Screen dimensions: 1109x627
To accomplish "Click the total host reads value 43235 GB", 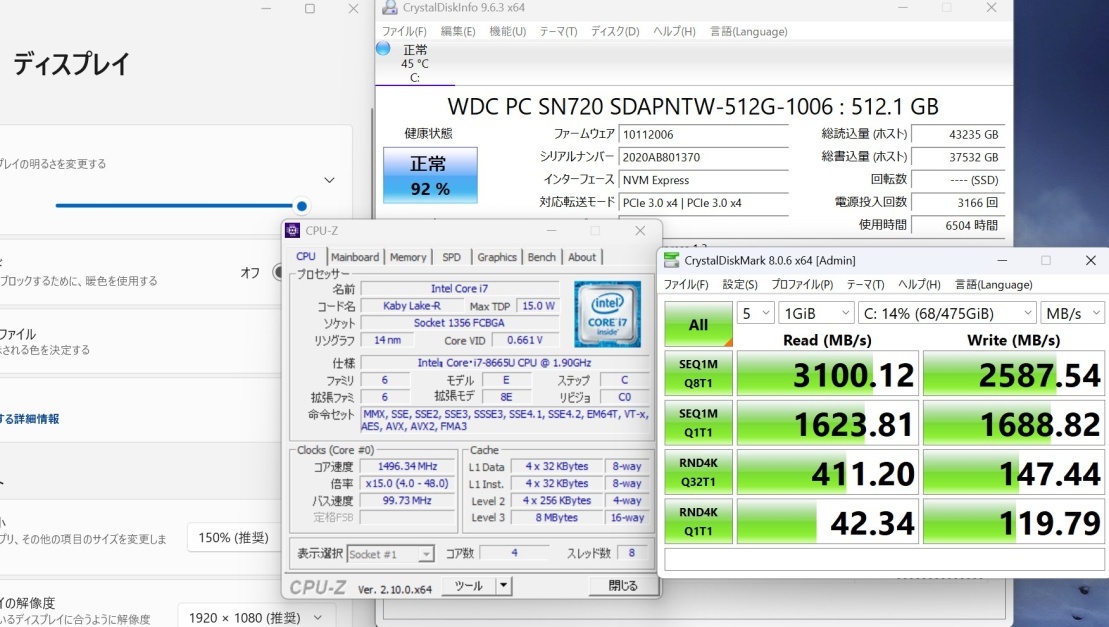I will (959, 134).
